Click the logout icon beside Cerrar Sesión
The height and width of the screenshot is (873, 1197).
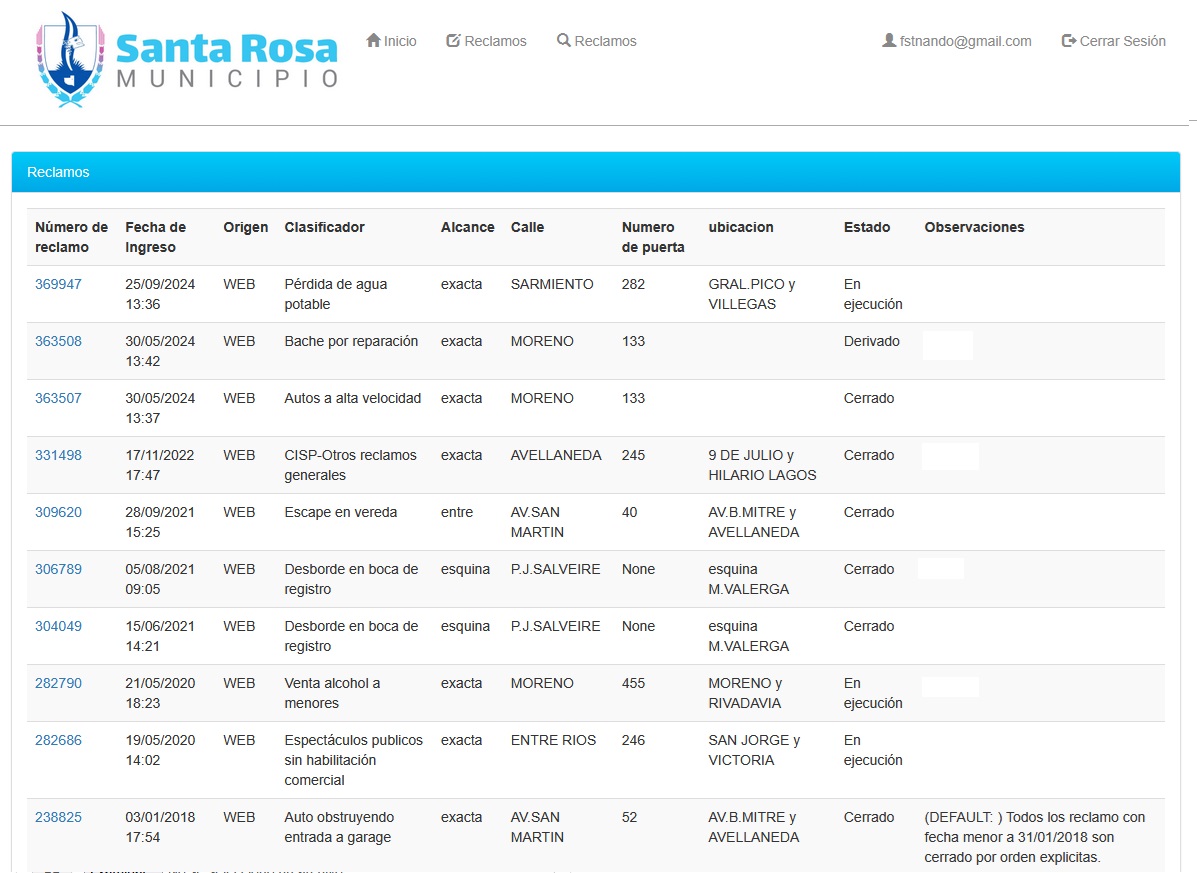[x=1068, y=41]
